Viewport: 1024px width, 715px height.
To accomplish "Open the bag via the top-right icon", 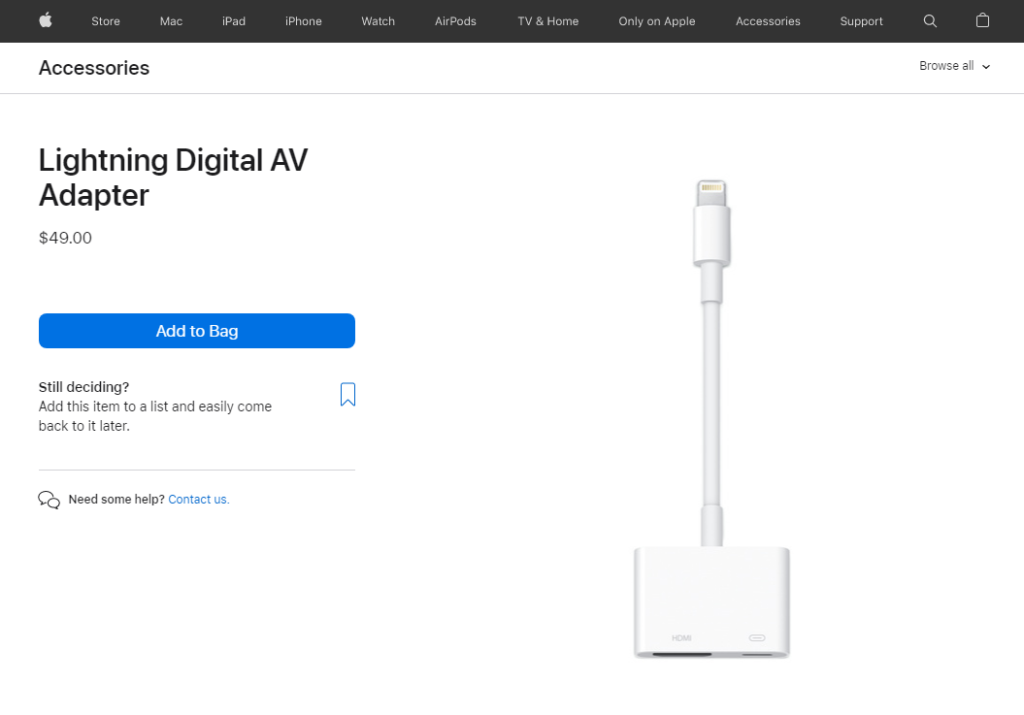I will coord(982,21).
